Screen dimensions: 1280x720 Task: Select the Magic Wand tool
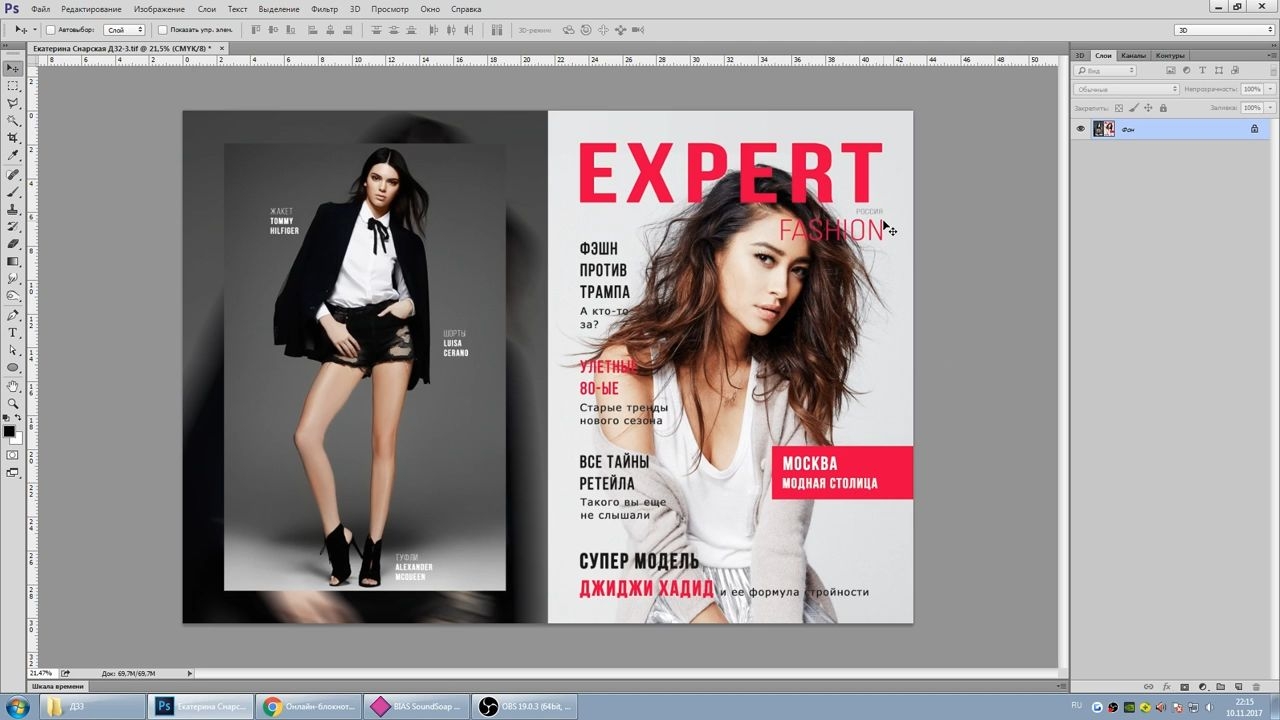(13, 120)
